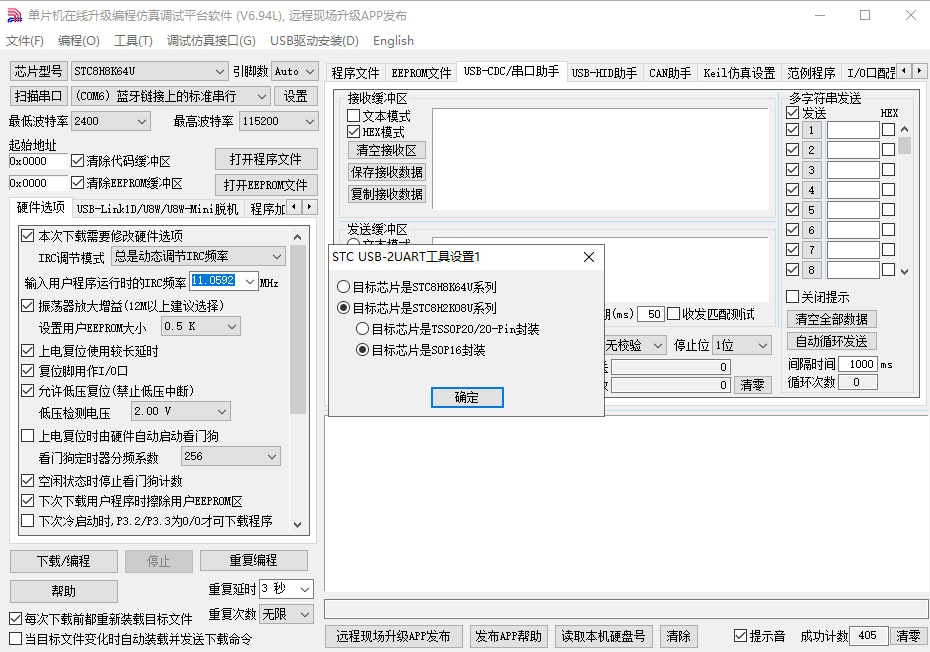Click 扫描串口 button
The width and height of the screenshot is (930, 652).
(39, 96)
